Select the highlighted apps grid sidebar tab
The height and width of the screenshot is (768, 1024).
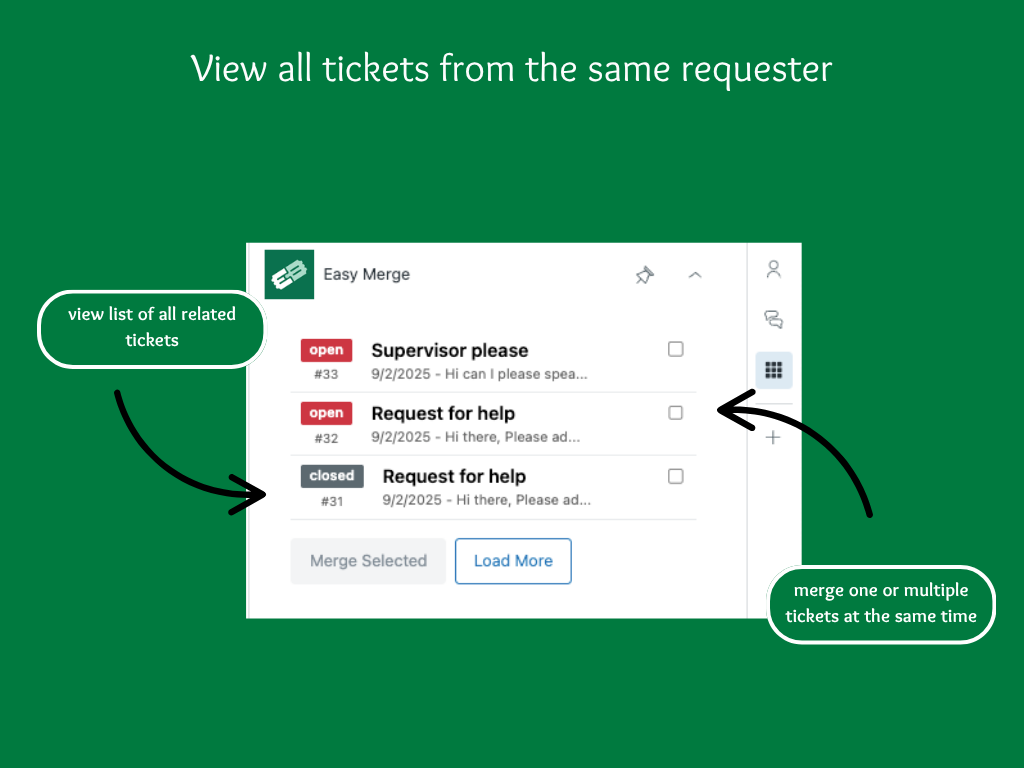[773, 369]
